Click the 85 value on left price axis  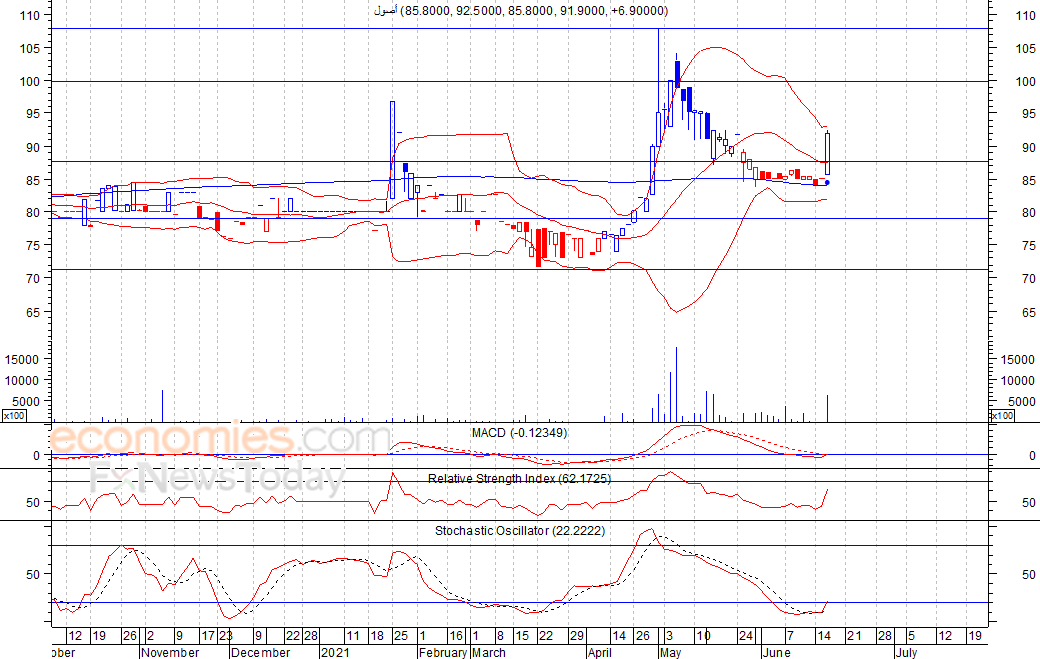33,180
